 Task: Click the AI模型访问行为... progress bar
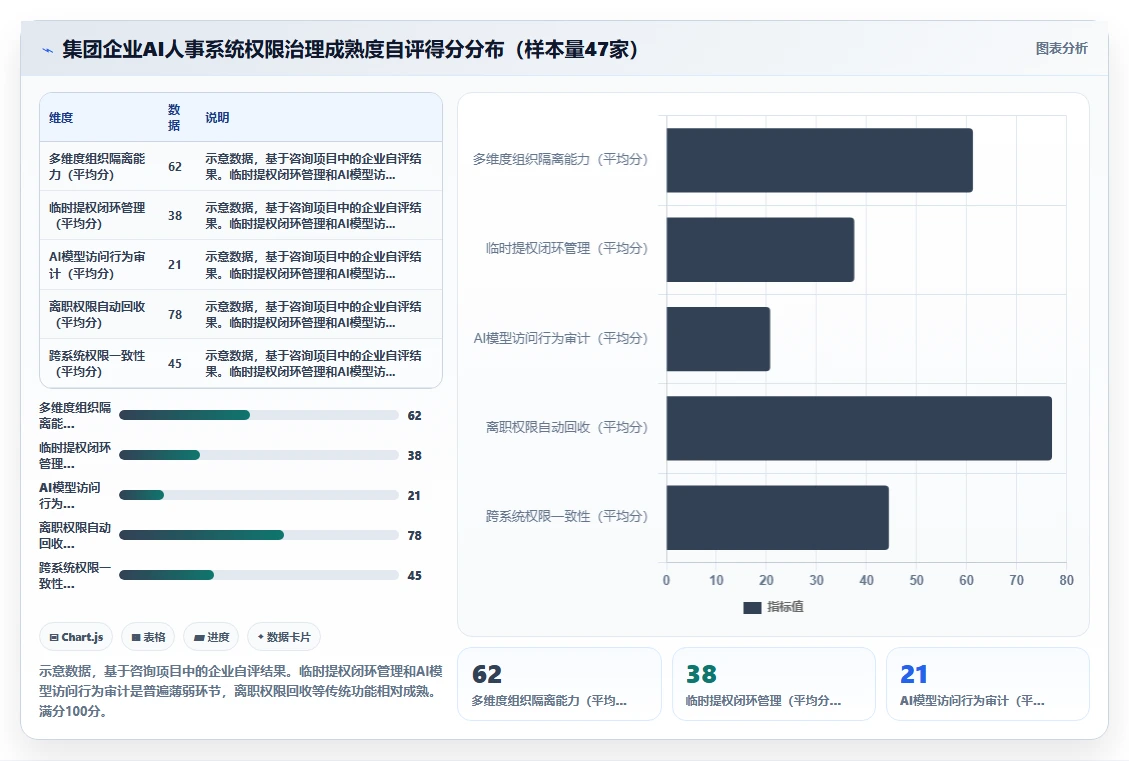click(258, 495)
